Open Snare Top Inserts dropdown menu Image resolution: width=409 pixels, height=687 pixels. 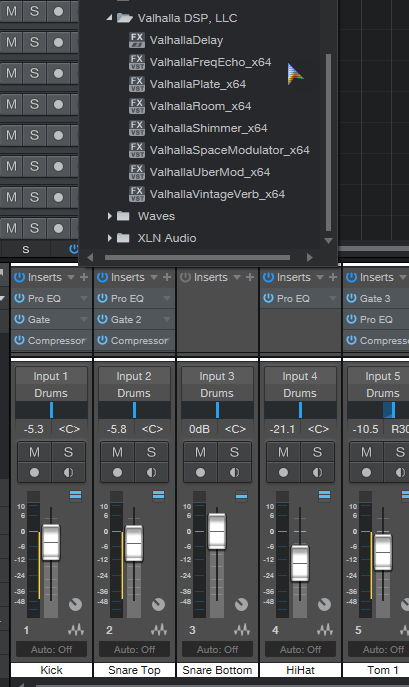coord(153,277)
